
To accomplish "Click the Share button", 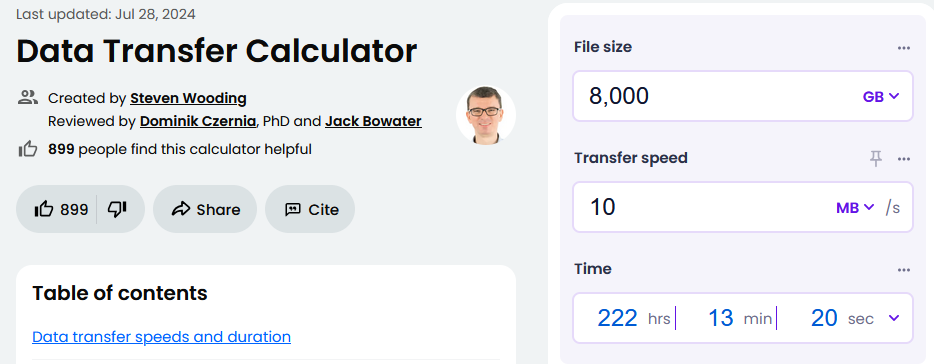I will (205, 209).
